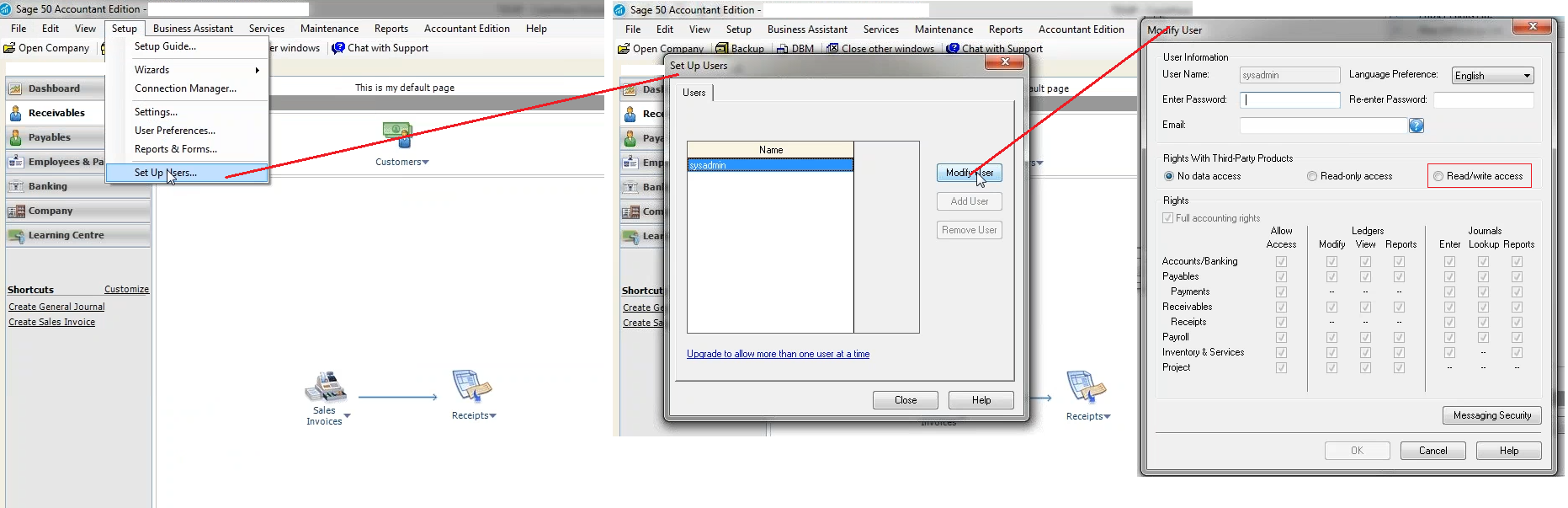Choose Connection Manager... from the Setup menu
The width and height of the screenshot is (1568, 508).
pyautogui.click(x=187, y=88)
